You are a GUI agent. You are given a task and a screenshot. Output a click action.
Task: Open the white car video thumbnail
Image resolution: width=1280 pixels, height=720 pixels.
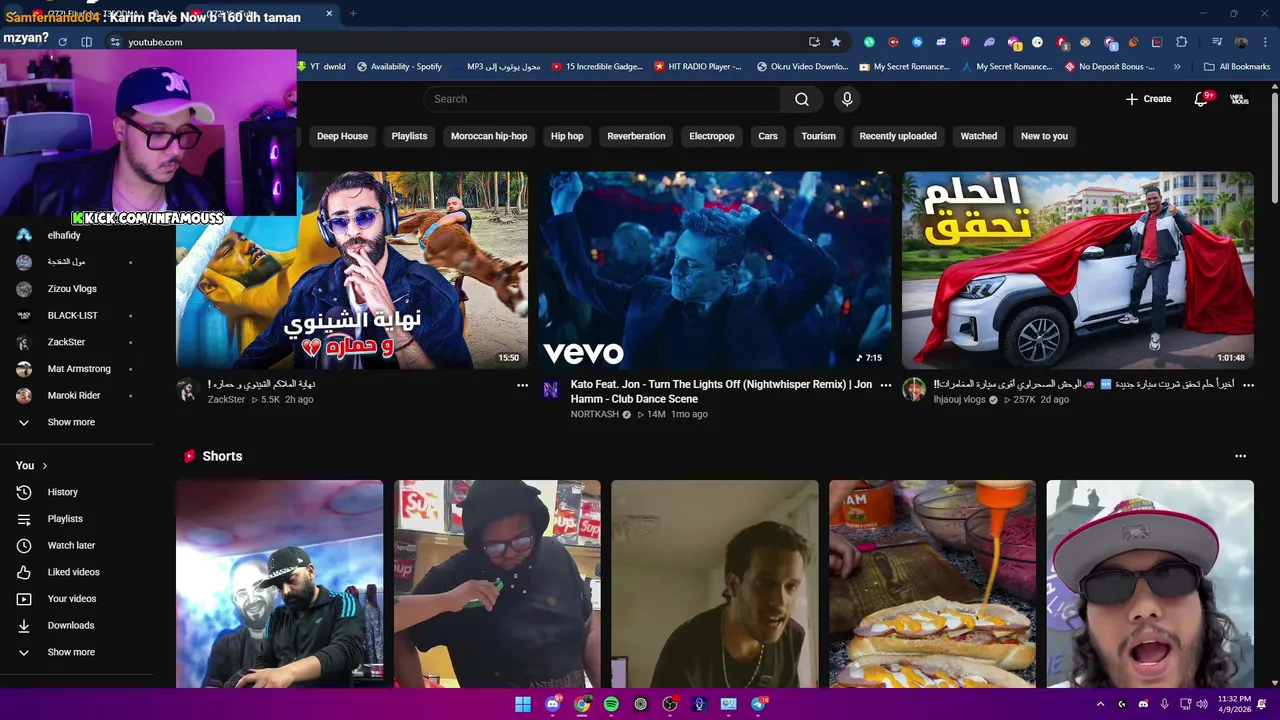(1078, 270)
